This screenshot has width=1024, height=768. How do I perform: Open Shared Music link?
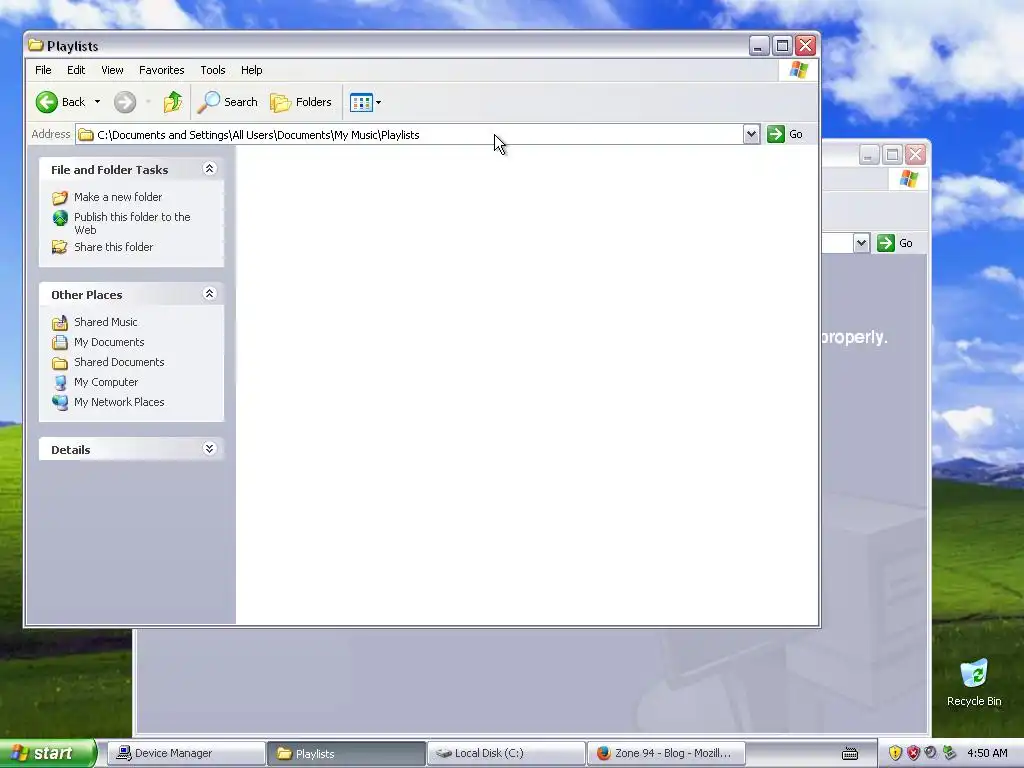106,322
